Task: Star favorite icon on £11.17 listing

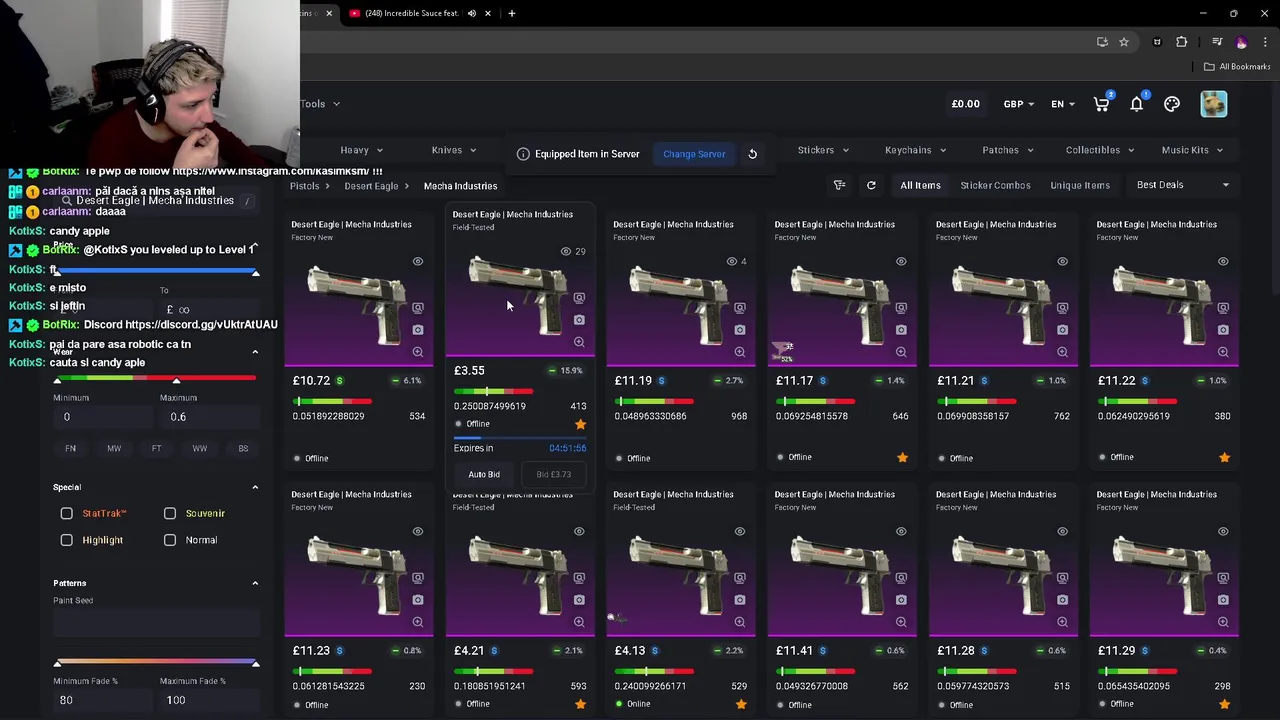Action: (902, 457)
